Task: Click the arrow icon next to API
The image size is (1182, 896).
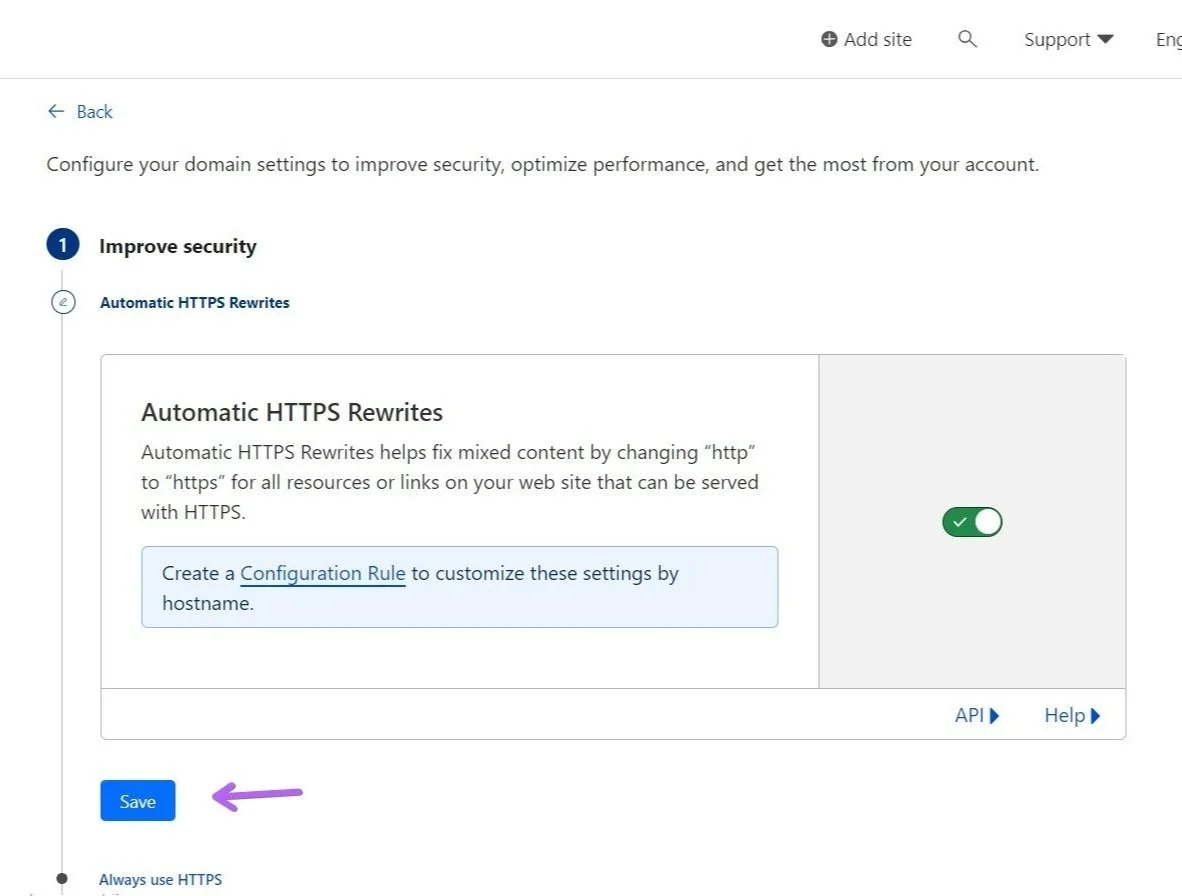Action: point(993,715)
